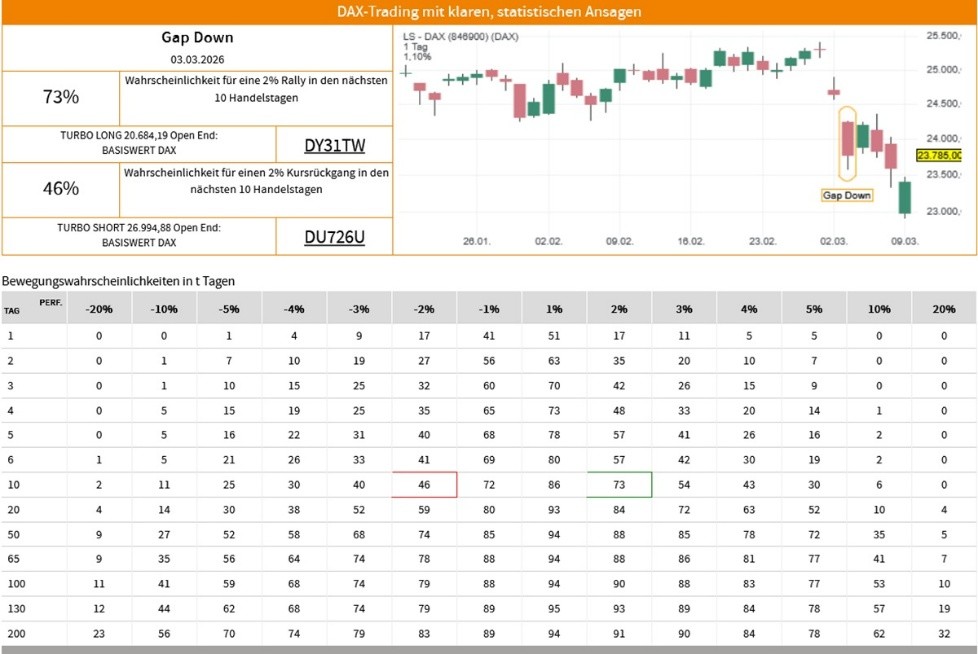This screenshot has height=654, width=978.
Task: Select the green-outlined 73 table cell
Action: 619,484
